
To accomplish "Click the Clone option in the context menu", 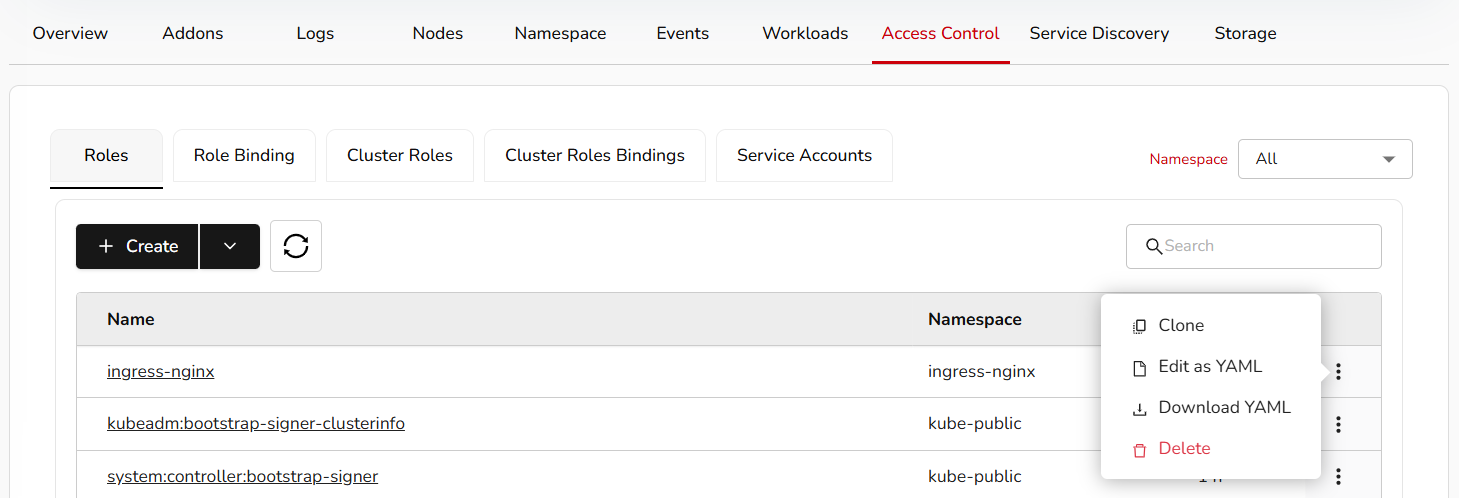I will coord(1180,326).
